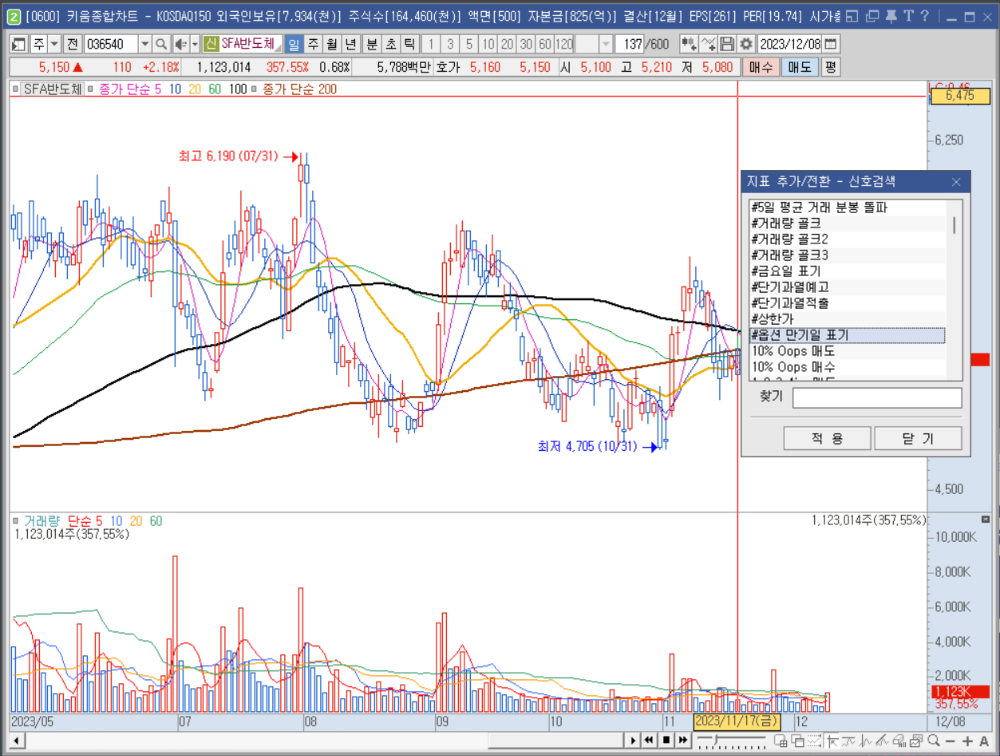Click the title bar pin icon

[x=891, y=17]
